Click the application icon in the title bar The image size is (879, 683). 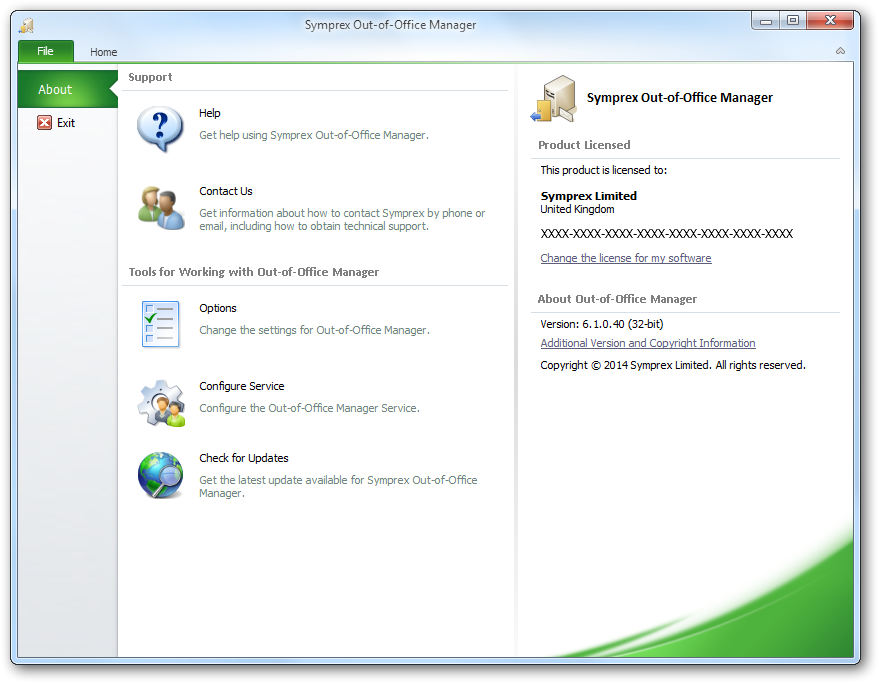[26, 25]
